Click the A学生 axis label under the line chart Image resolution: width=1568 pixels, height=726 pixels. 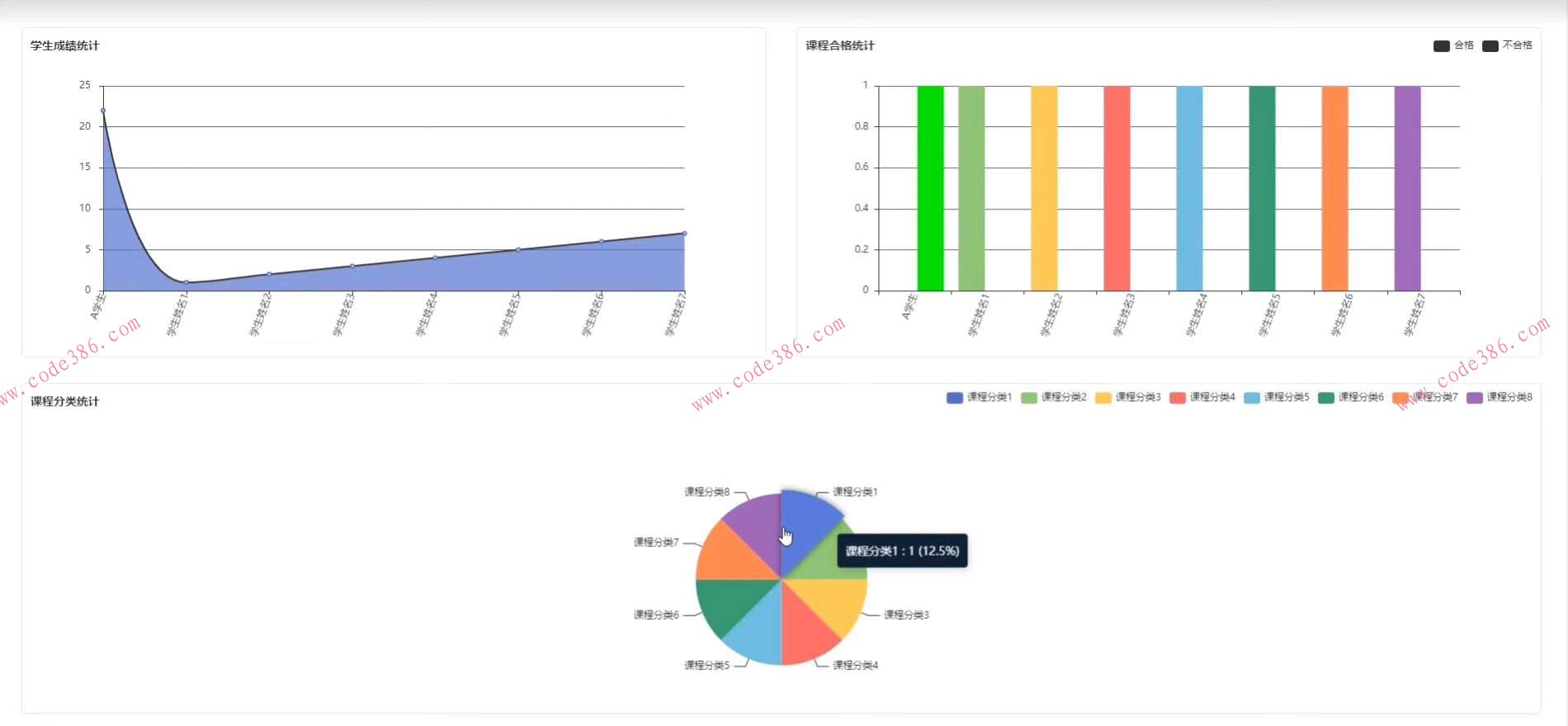point(98,306)
